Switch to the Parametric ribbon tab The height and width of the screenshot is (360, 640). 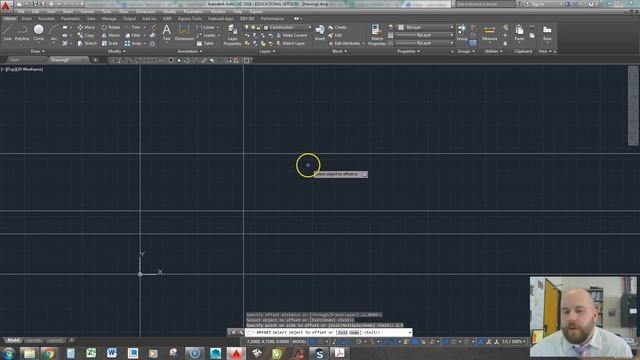tap(70, 19)
